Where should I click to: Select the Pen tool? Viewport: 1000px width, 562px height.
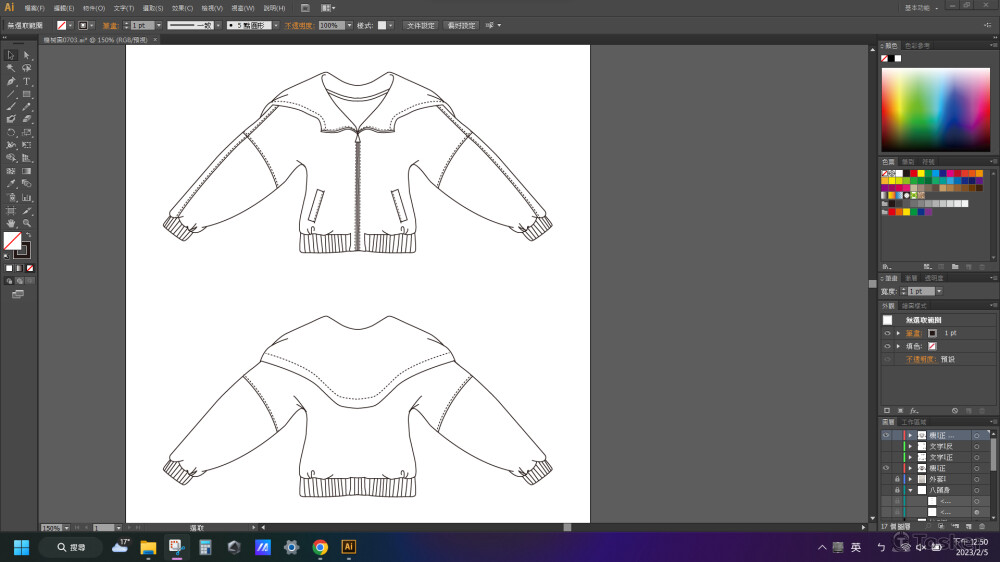(11, 81)
